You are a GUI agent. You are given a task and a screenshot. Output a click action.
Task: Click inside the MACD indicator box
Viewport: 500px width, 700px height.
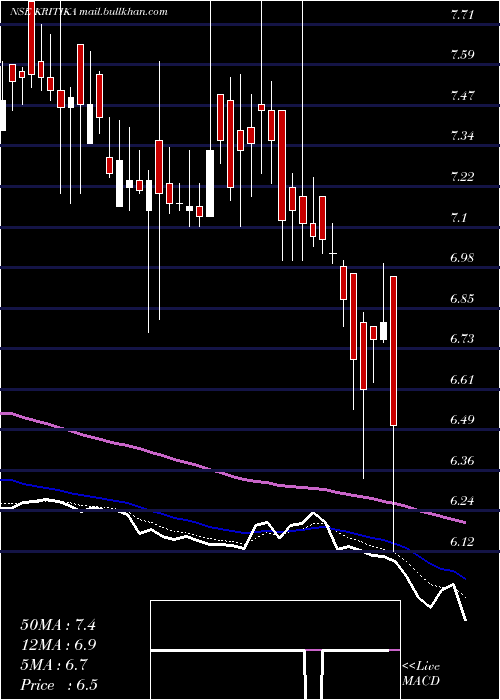(275, 650)
